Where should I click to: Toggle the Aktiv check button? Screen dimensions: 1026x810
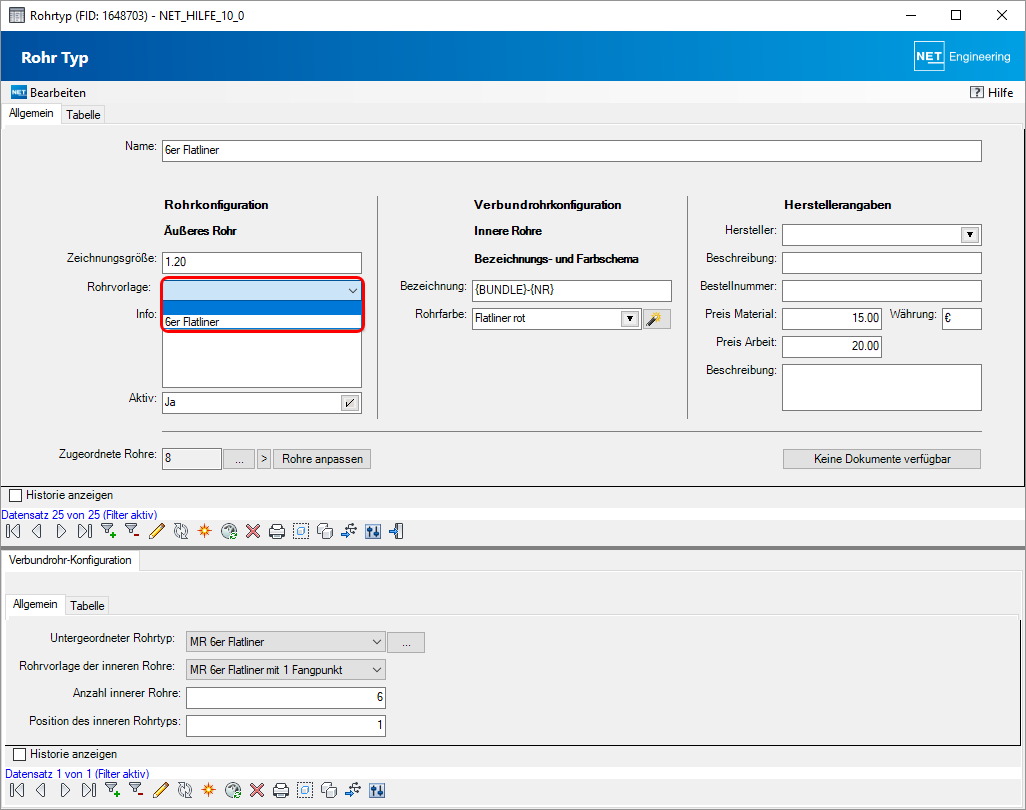[350, 402]
